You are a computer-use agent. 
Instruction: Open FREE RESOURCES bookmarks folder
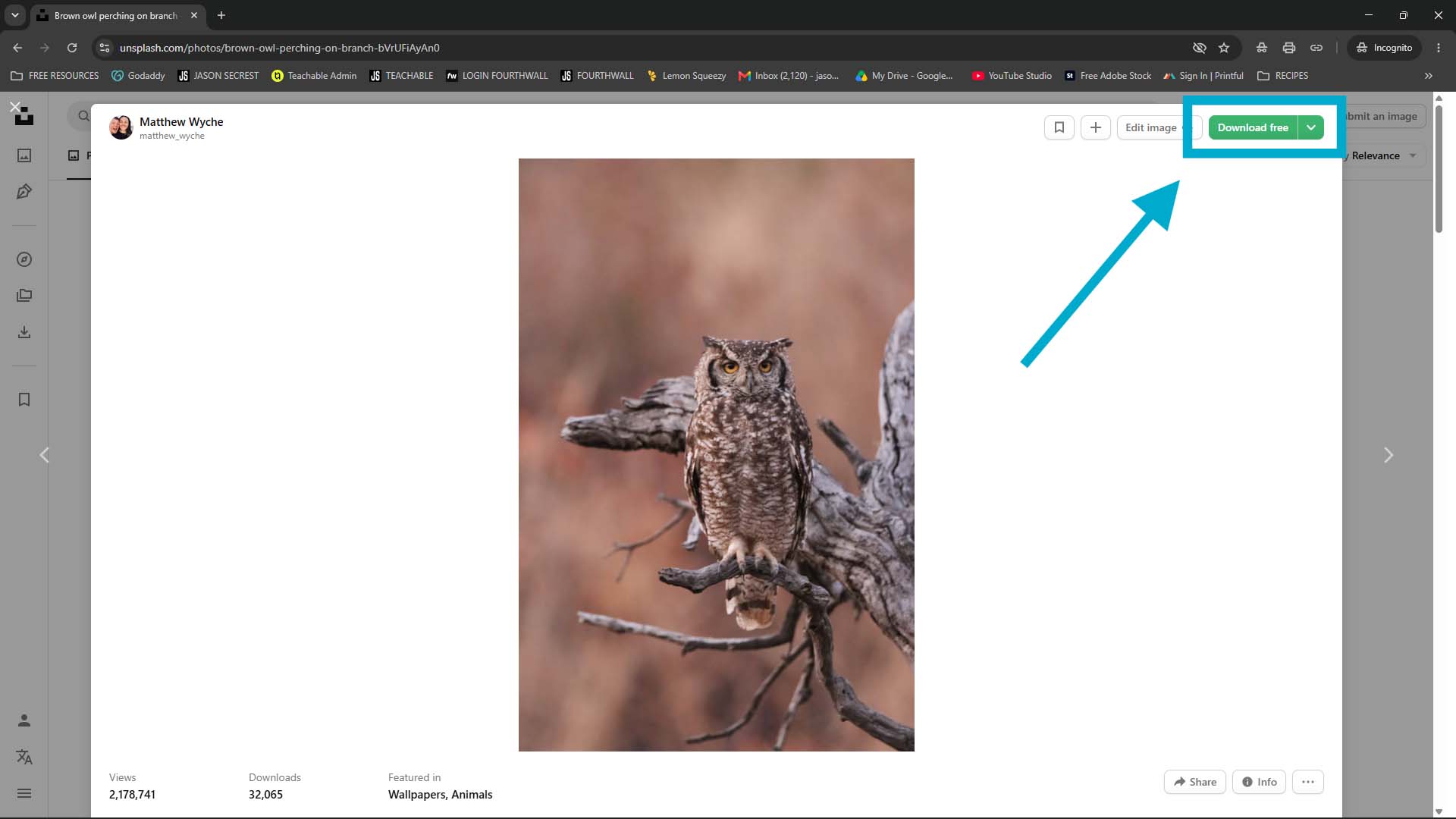(55, 76)
